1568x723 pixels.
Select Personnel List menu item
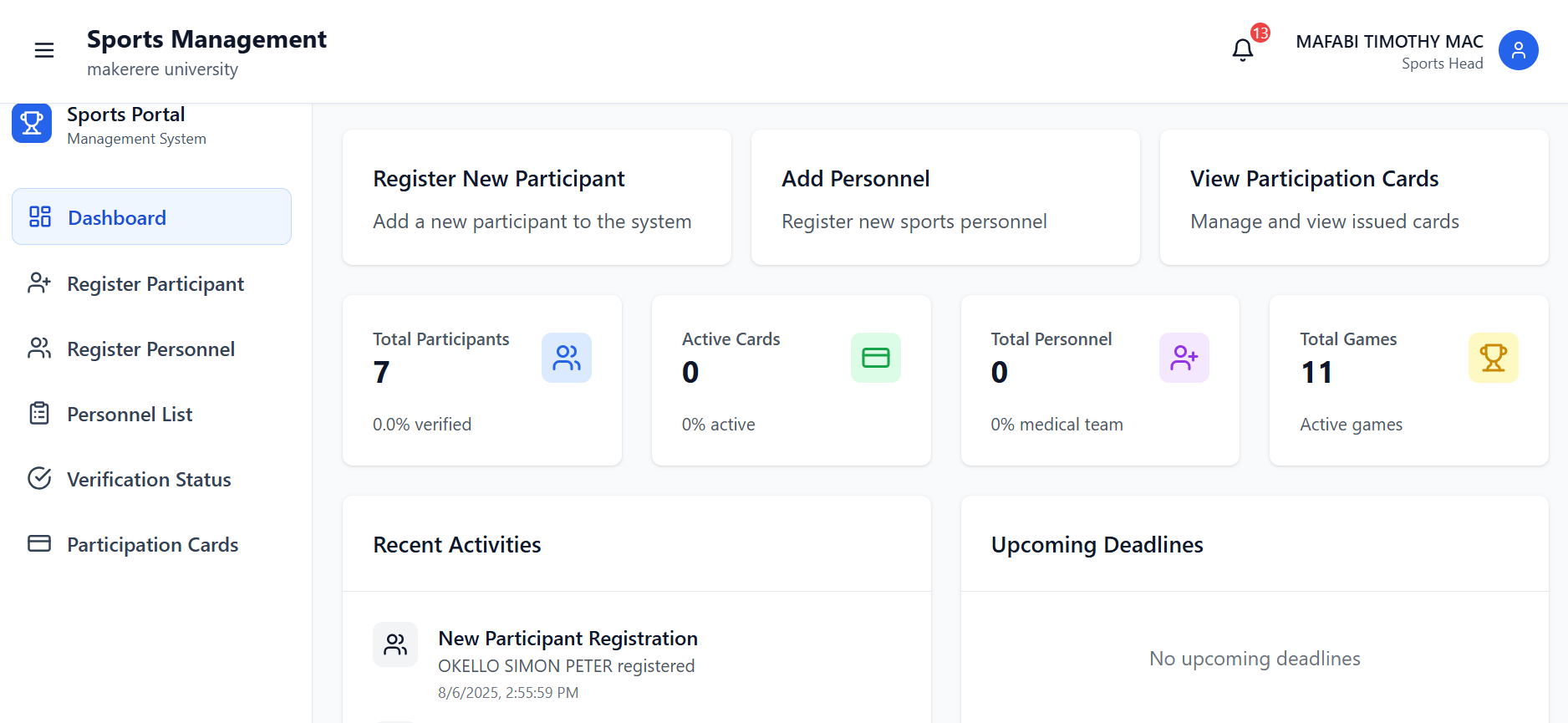pyautogui.click(x=151, y=415)
